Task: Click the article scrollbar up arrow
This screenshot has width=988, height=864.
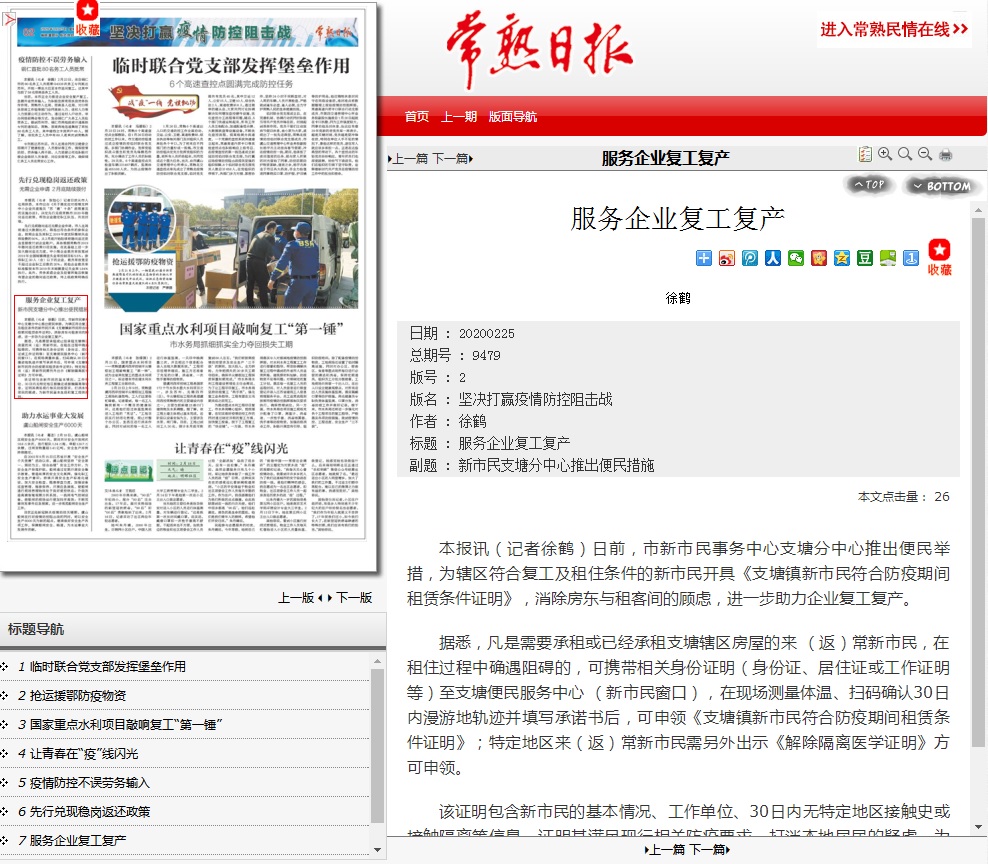Action: (978, 210)
